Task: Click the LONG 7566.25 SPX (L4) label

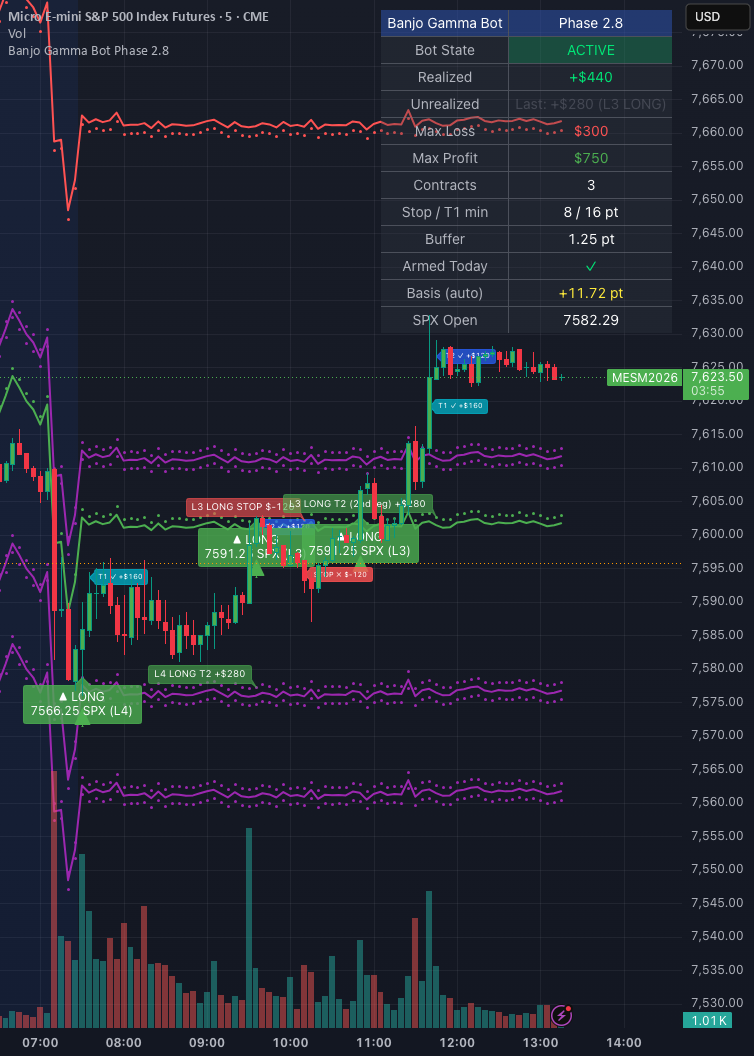Action: coord(82,704)
